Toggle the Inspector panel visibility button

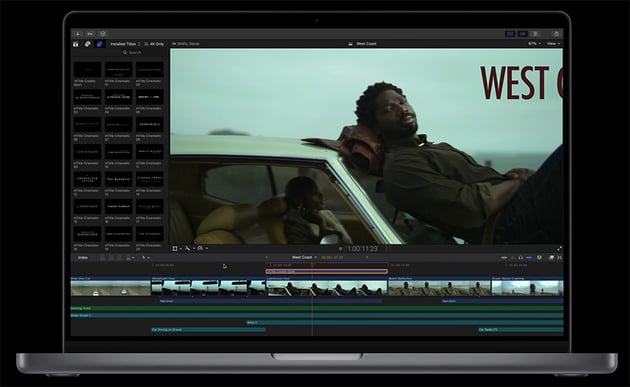[535, 34]
